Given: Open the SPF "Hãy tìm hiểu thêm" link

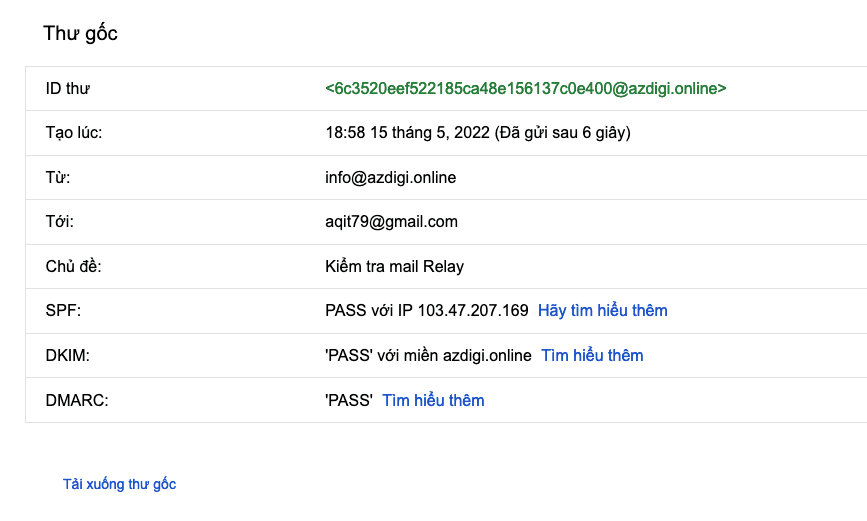Looking at the screenshot, I should [602, 311].
